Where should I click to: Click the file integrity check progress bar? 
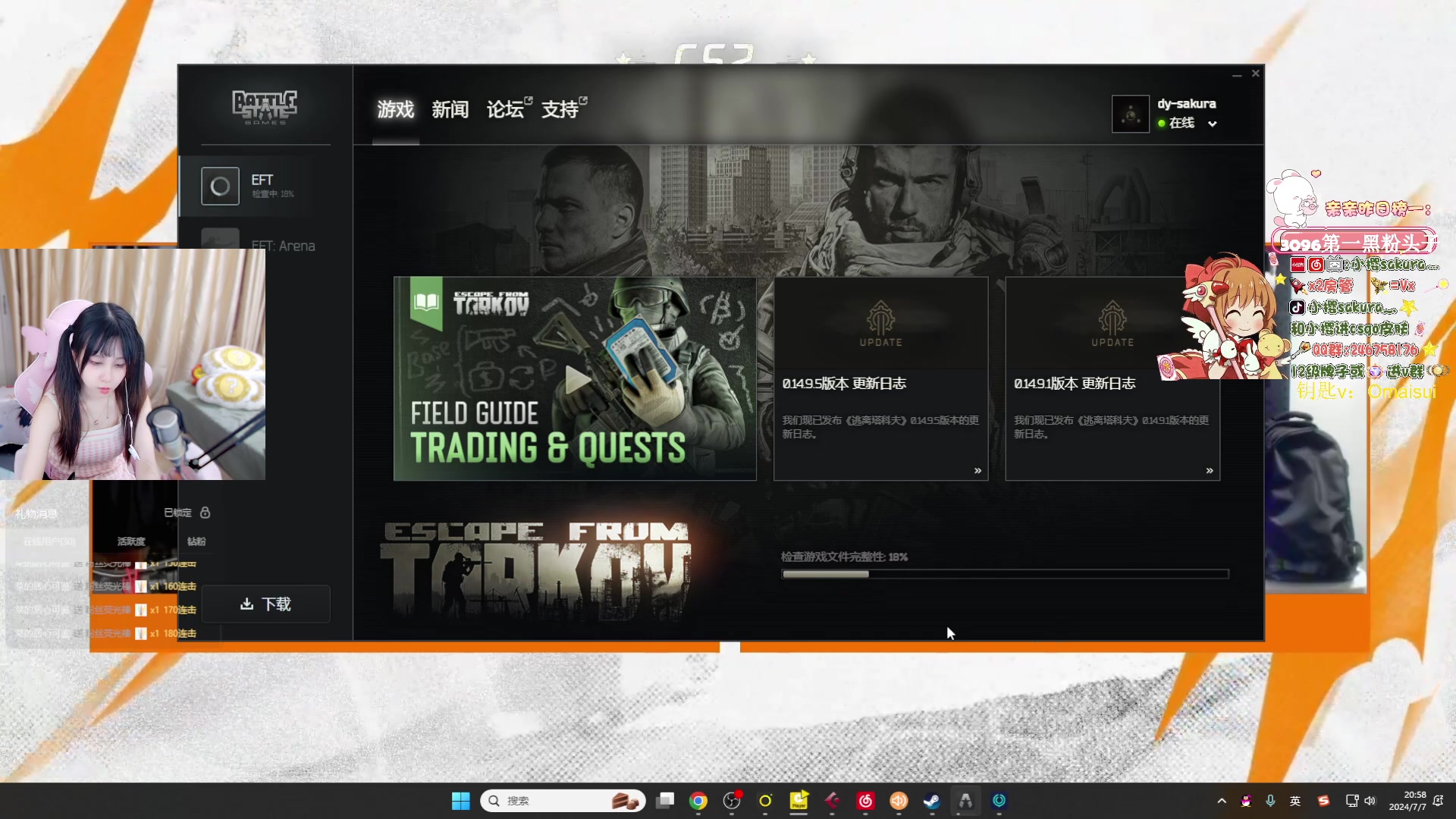pyautogui.click(x=1005, y=574)
